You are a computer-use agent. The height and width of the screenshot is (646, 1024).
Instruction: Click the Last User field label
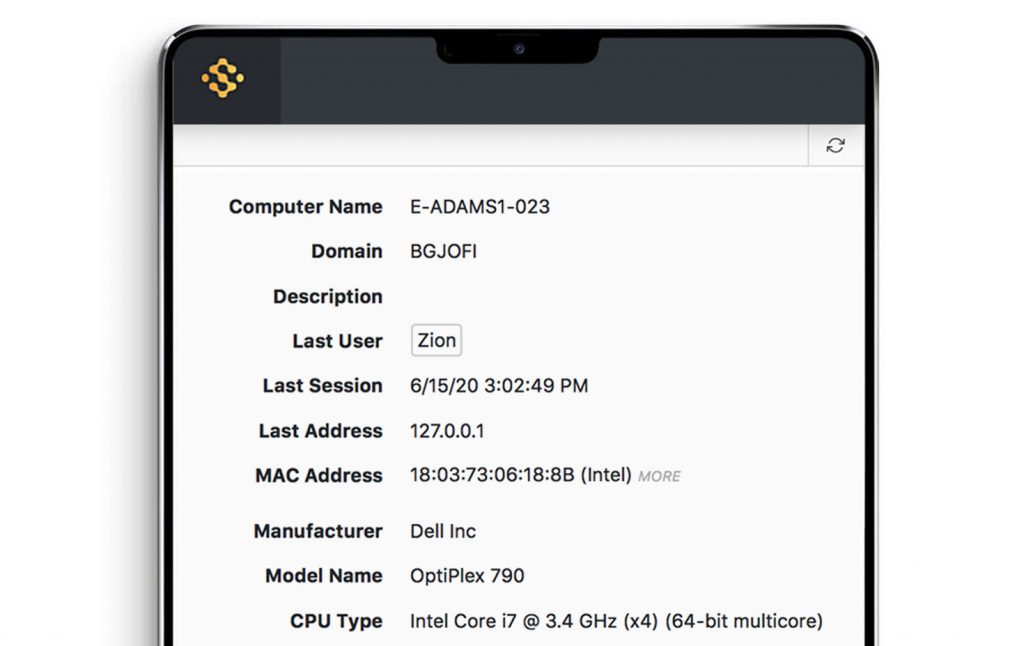tap(337, 341)
